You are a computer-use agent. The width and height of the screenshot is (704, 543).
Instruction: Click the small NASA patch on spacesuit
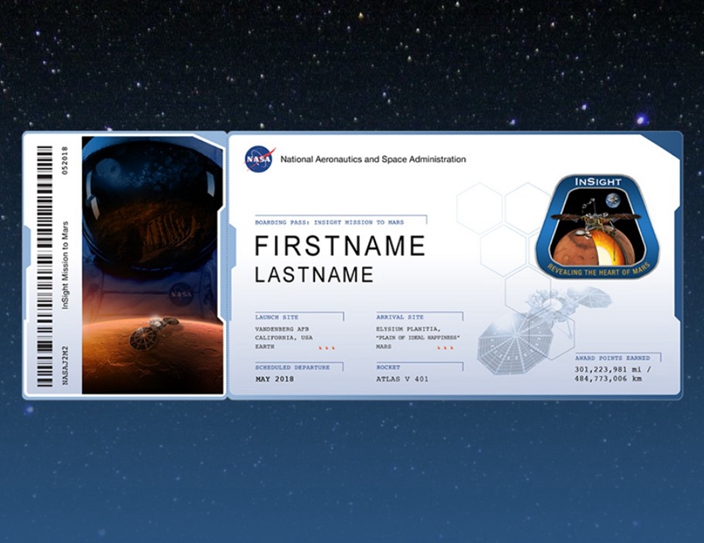click(181, 295)
